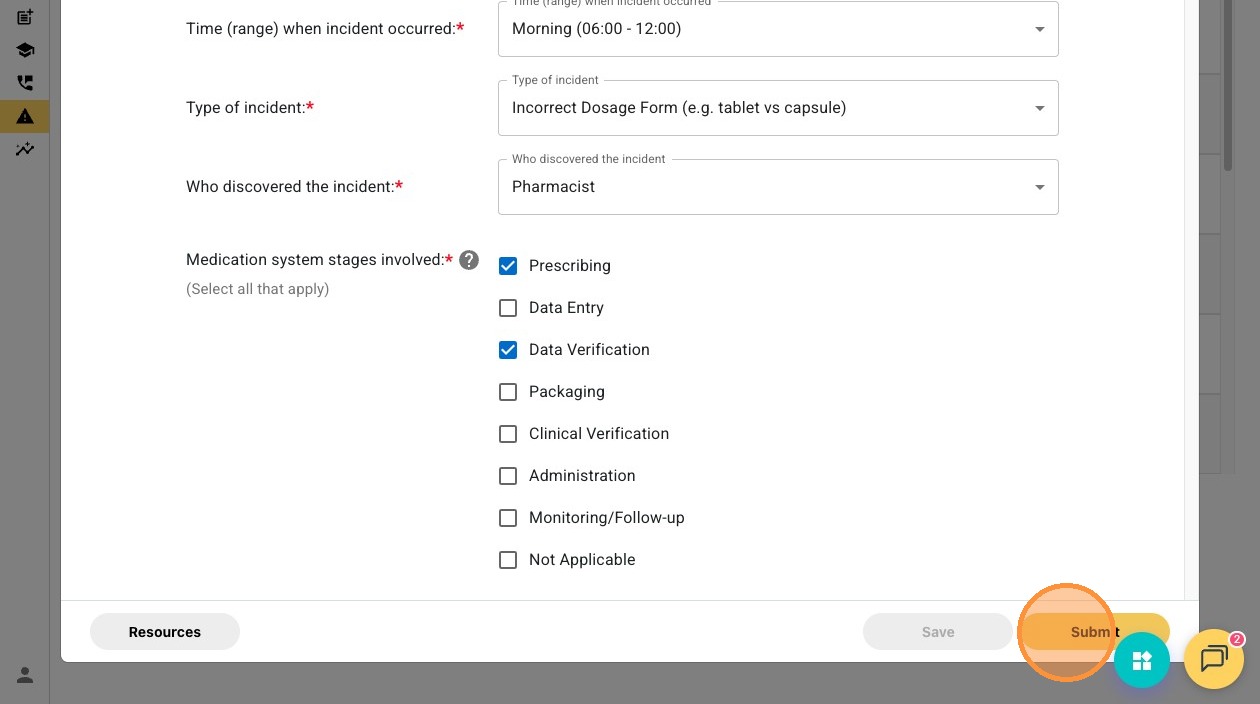Check the Not Applicable checkbox
The height and width of the screenshot is (704, 1260).
click(x=508, y=560)
